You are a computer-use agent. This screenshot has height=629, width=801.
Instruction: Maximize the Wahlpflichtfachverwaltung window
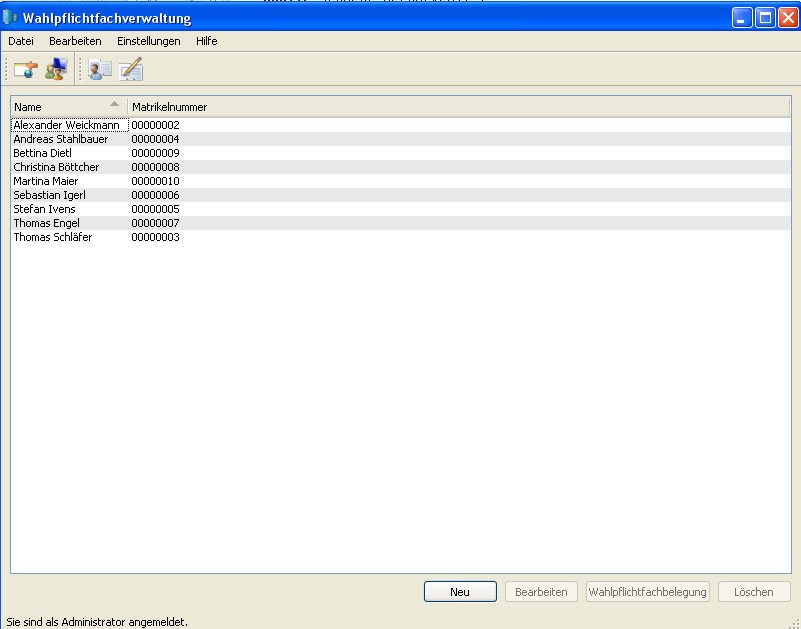coord(765,18)
